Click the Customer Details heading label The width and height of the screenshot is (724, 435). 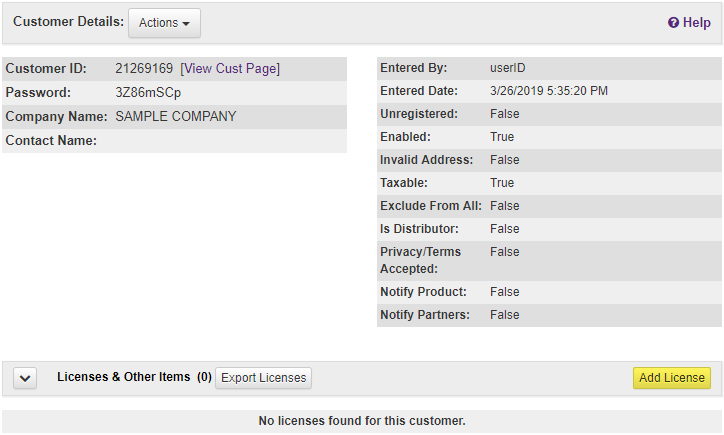click(x=68, y=21)
